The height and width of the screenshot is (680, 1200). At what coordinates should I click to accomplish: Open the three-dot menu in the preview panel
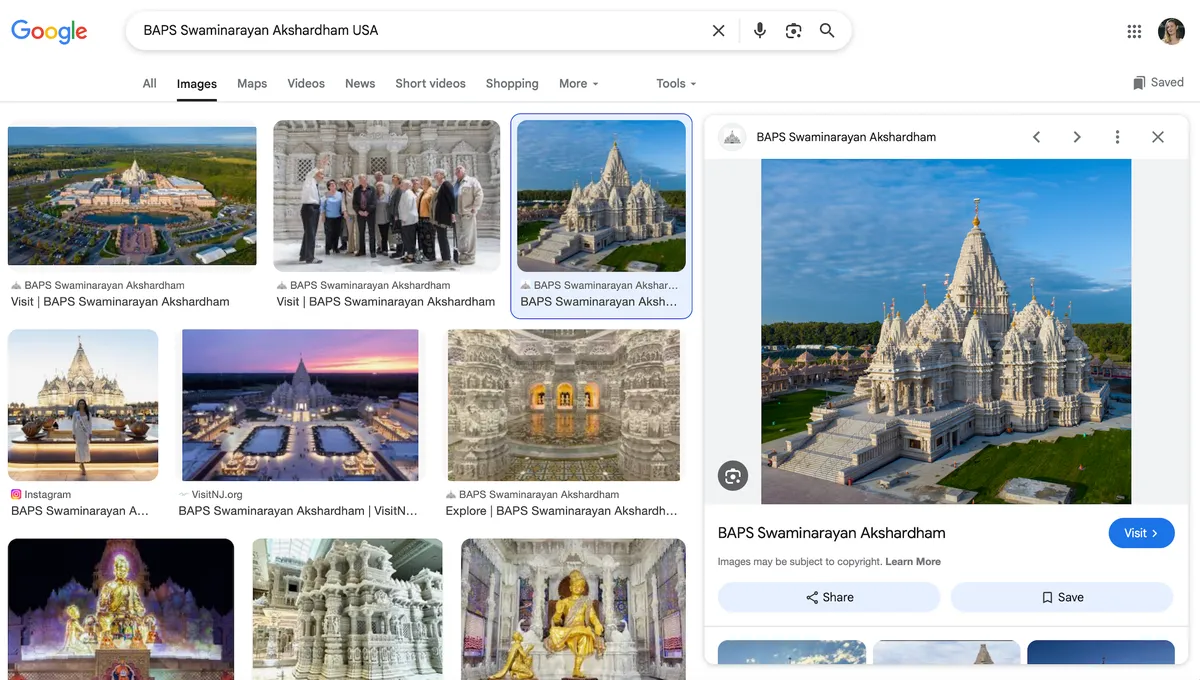click(1117, 136)
